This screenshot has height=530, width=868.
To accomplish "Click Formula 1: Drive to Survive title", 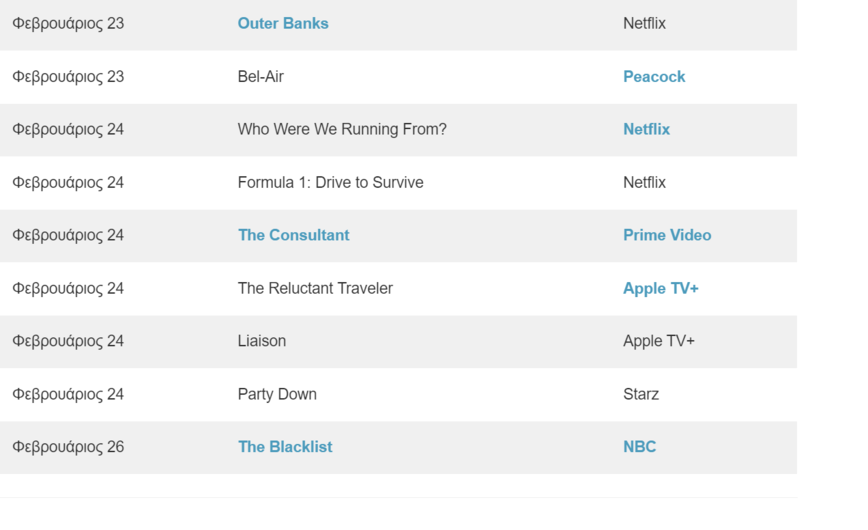I will tap(330, 182).
